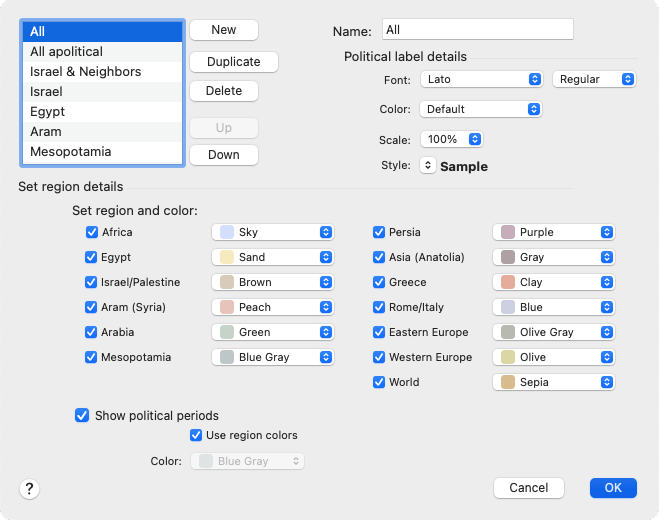Viewport: 659px width, 520px height.
Task: Toggle the Show political periods checkbox
Action: [82, 415]
